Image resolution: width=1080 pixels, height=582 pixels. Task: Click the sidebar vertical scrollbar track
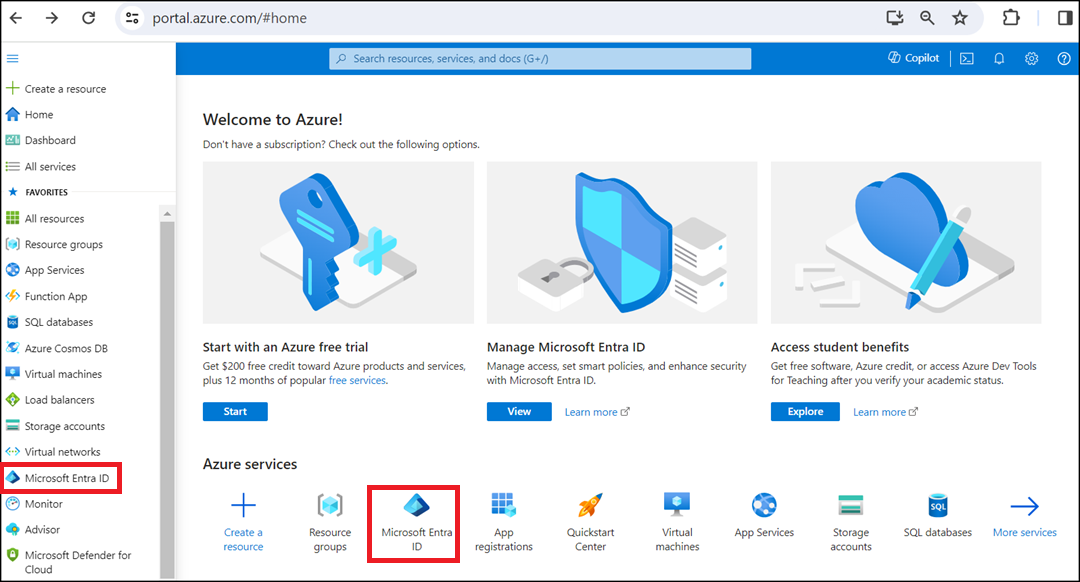coord(167,399)
